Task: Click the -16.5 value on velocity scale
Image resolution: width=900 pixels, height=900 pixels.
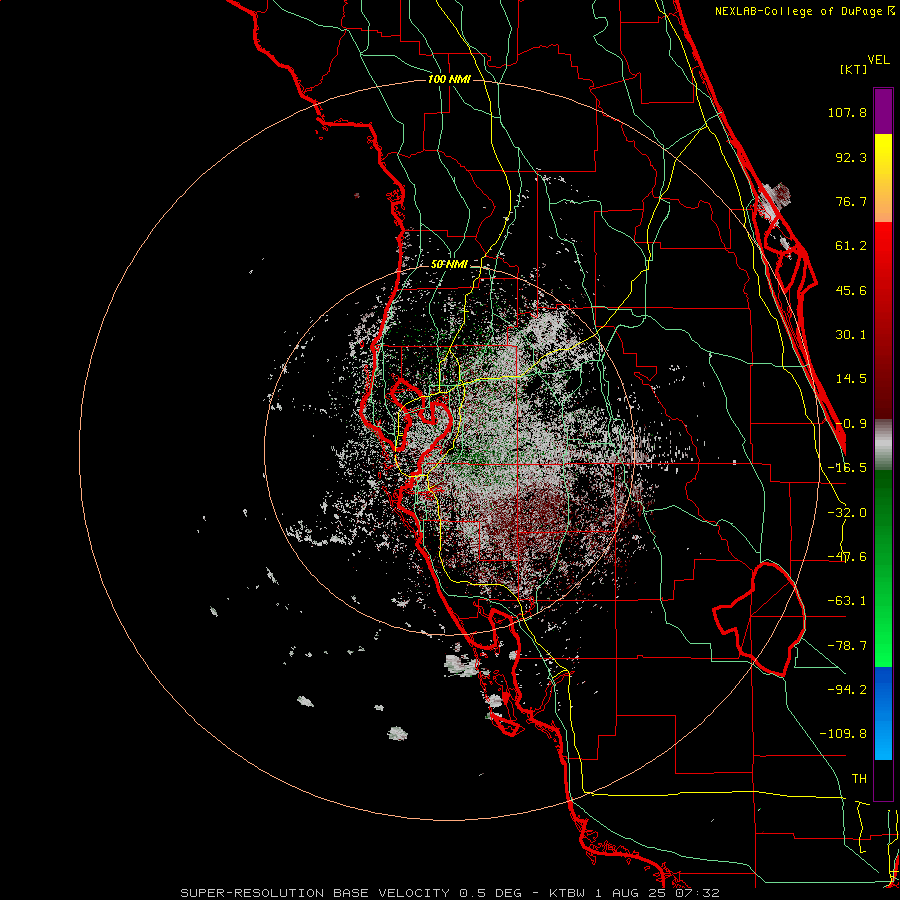Action: point(847,468)
